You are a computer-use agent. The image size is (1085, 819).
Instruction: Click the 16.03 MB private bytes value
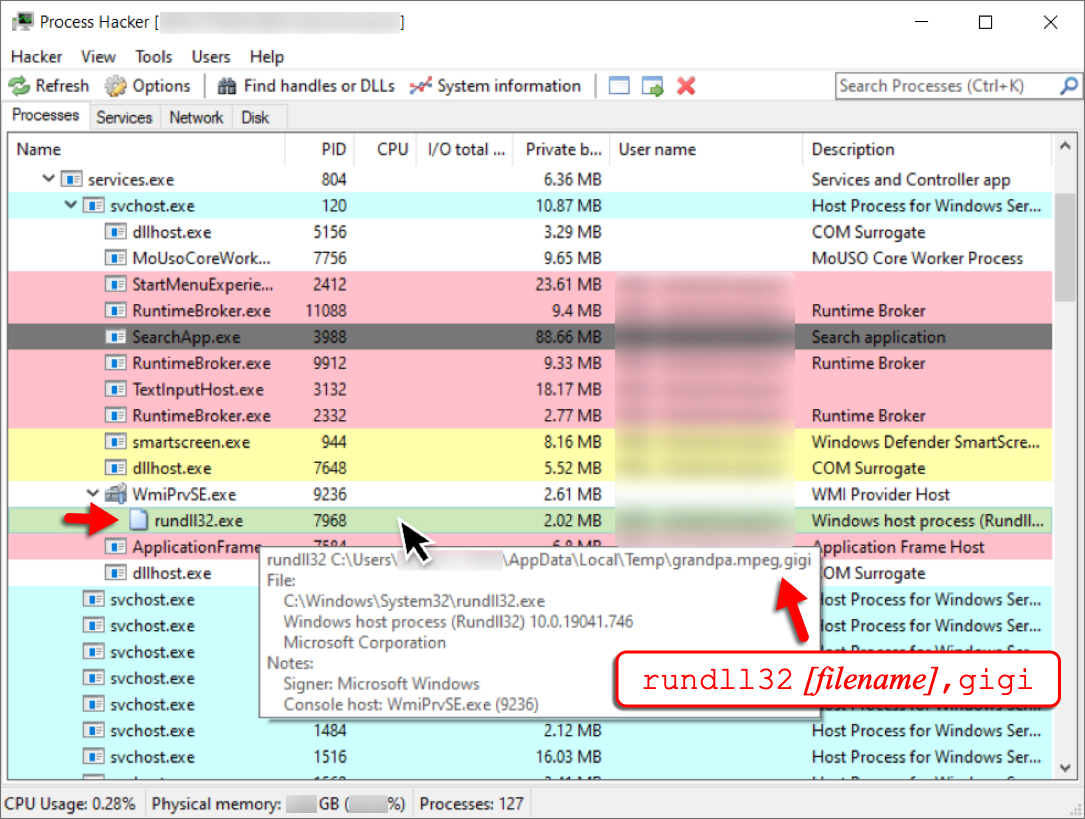(568, 757)
